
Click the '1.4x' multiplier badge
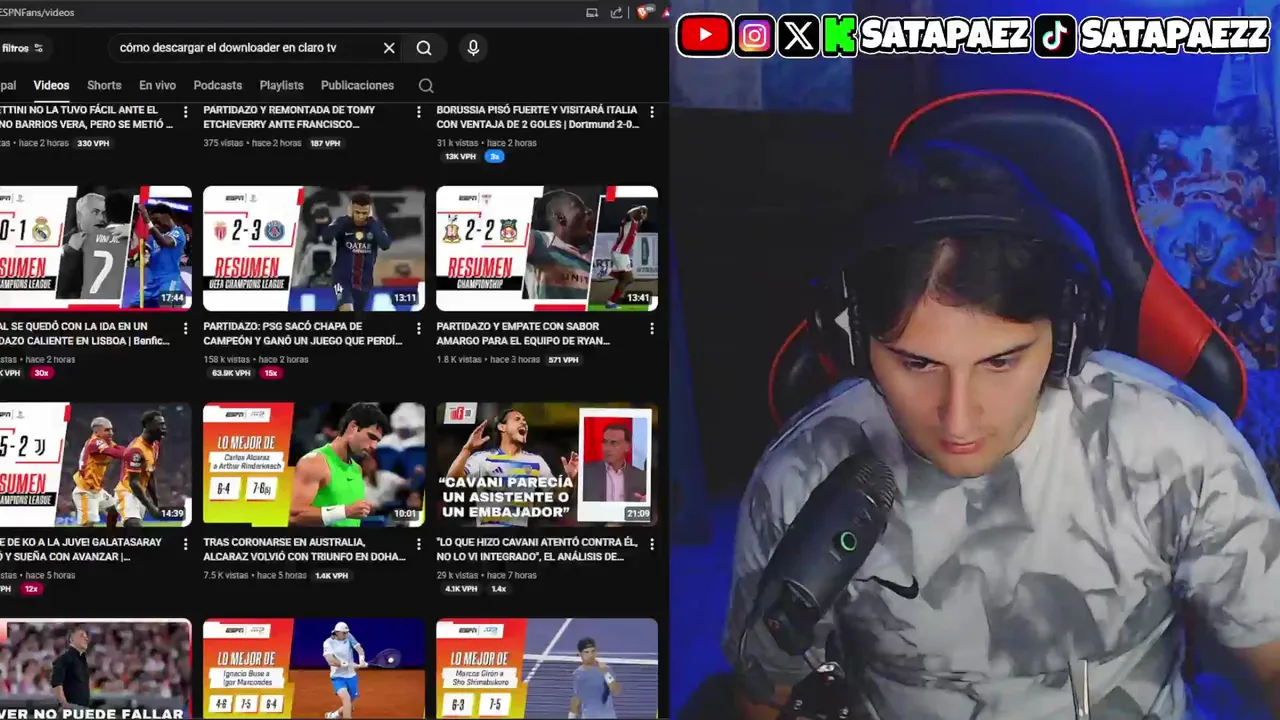pyautogui.click(x=498, y=589)
